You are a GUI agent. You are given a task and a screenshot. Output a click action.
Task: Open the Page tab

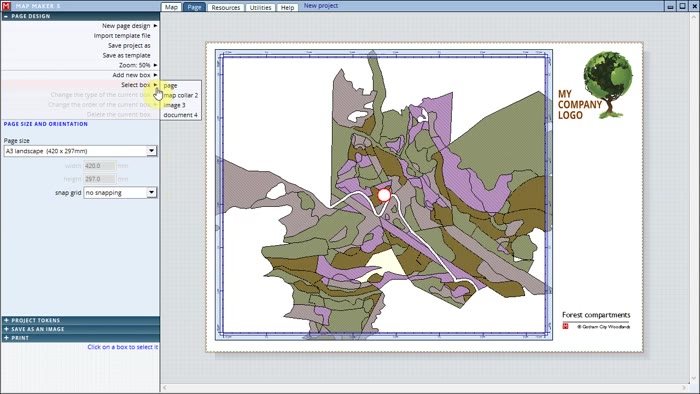194,7
